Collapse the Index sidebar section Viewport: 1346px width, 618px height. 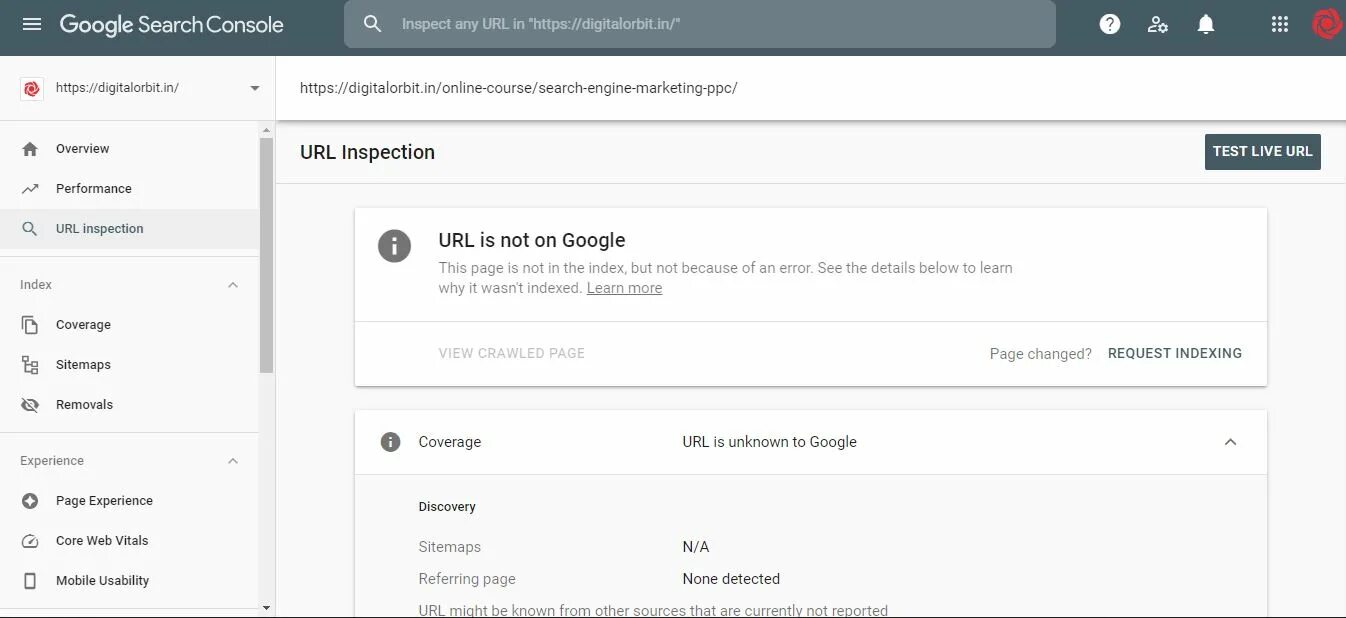click(233, 285)
